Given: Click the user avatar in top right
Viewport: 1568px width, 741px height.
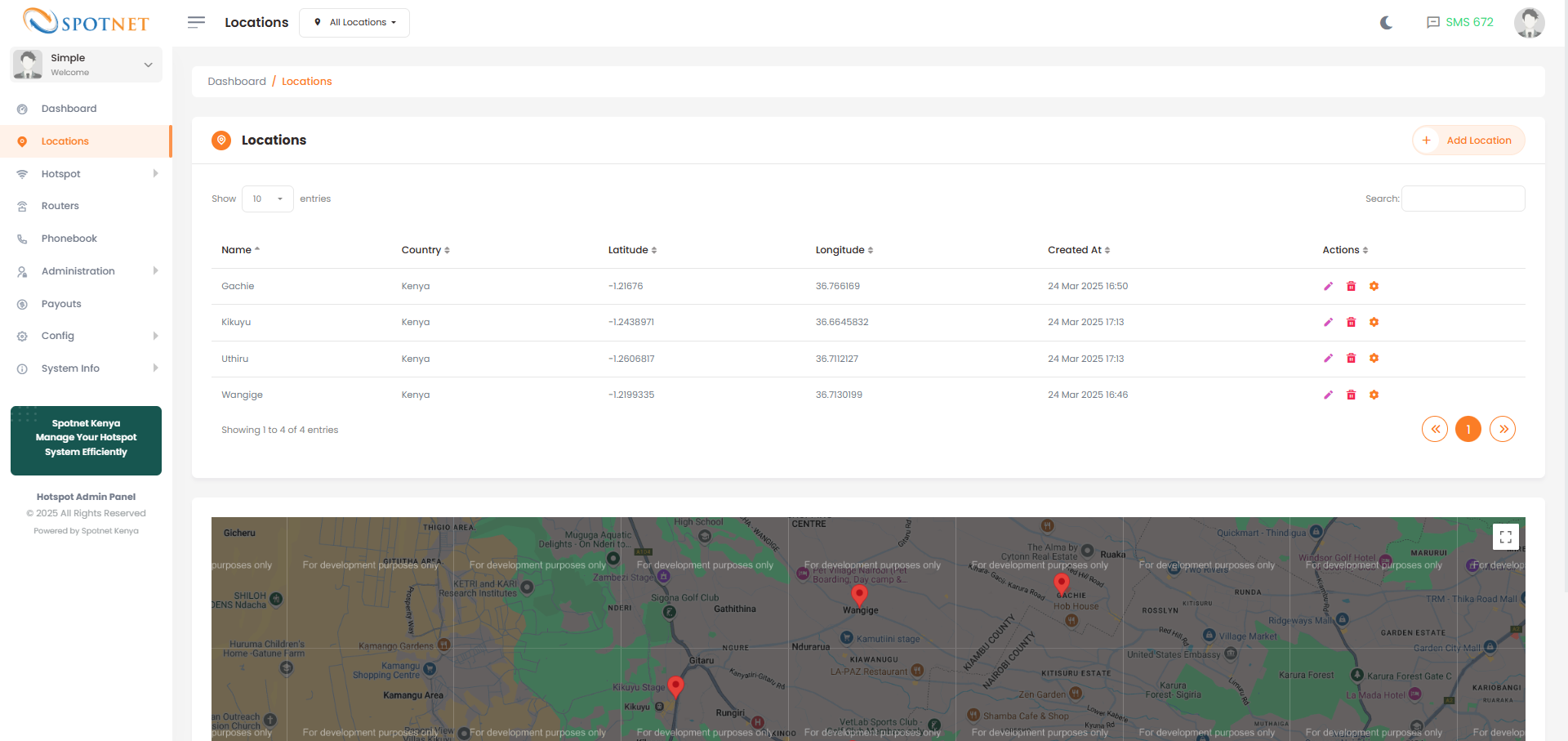Looking at the screenshot, I should tap(1529, 22).
